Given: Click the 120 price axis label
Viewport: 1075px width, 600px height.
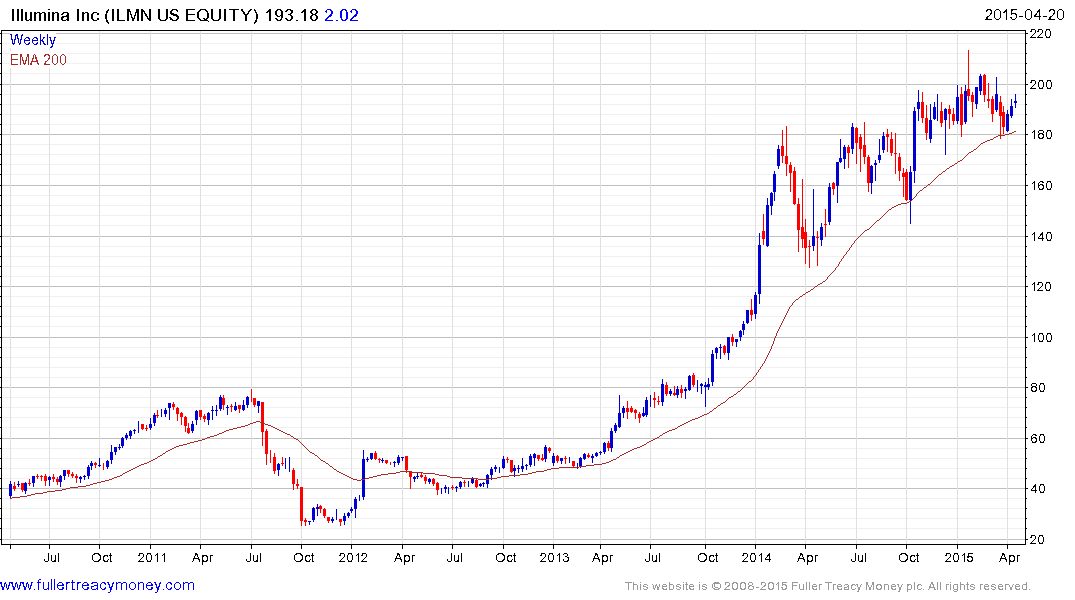Looking at the screenshot, I should point(1041,287).
